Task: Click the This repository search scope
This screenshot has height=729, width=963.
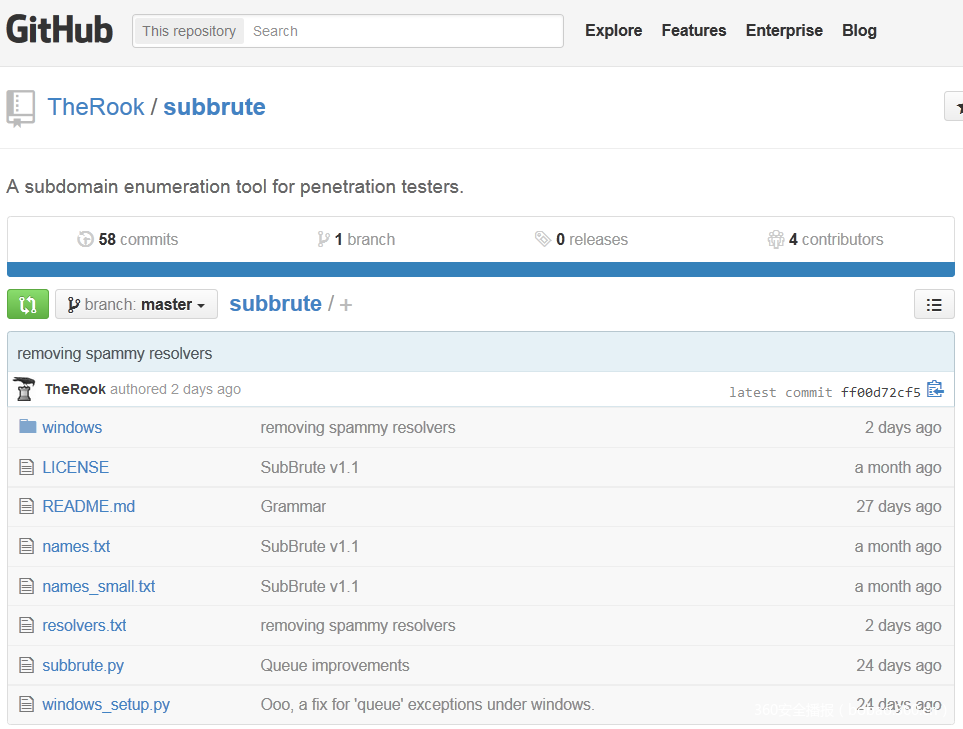Action: click(189, 31)
